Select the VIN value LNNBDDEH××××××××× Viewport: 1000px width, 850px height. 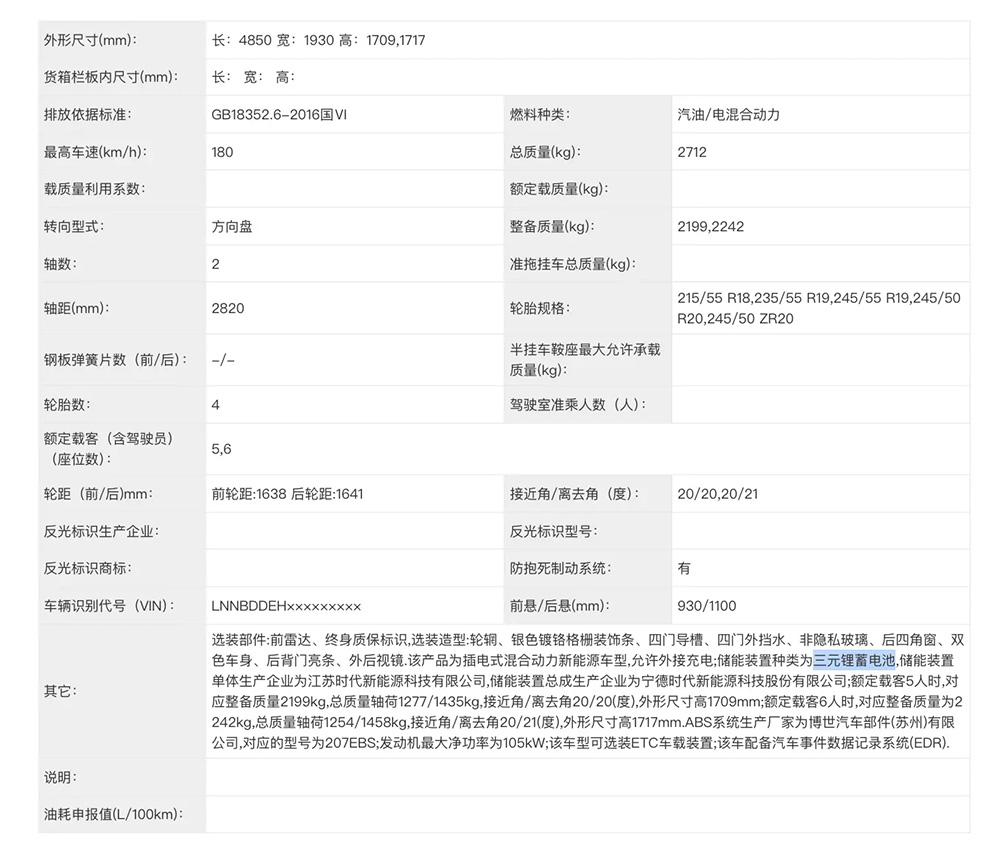[x=286, y=606]
